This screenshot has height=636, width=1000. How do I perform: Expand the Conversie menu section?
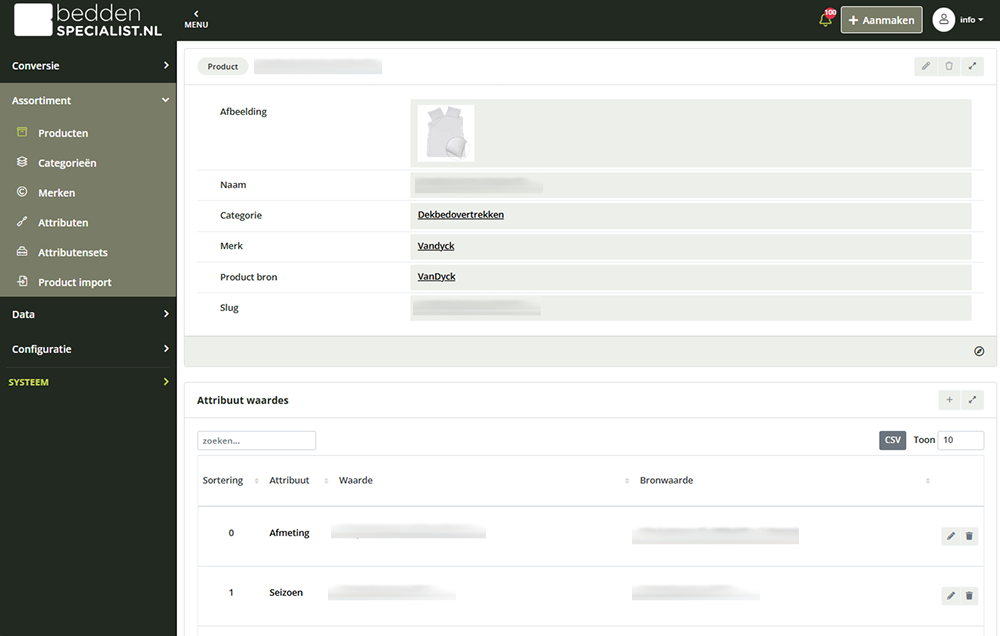pos(88,66)
